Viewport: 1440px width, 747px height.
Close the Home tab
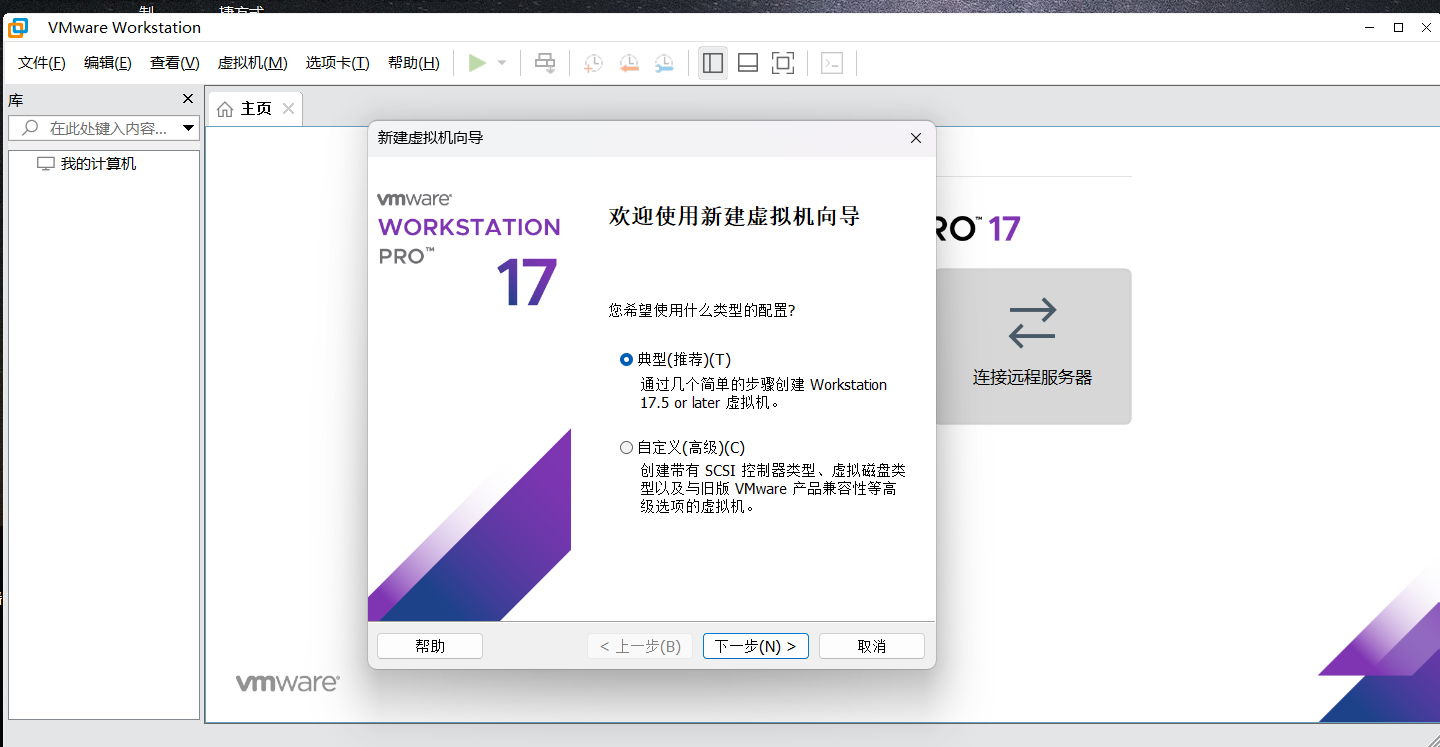click(x=288, y=108)
